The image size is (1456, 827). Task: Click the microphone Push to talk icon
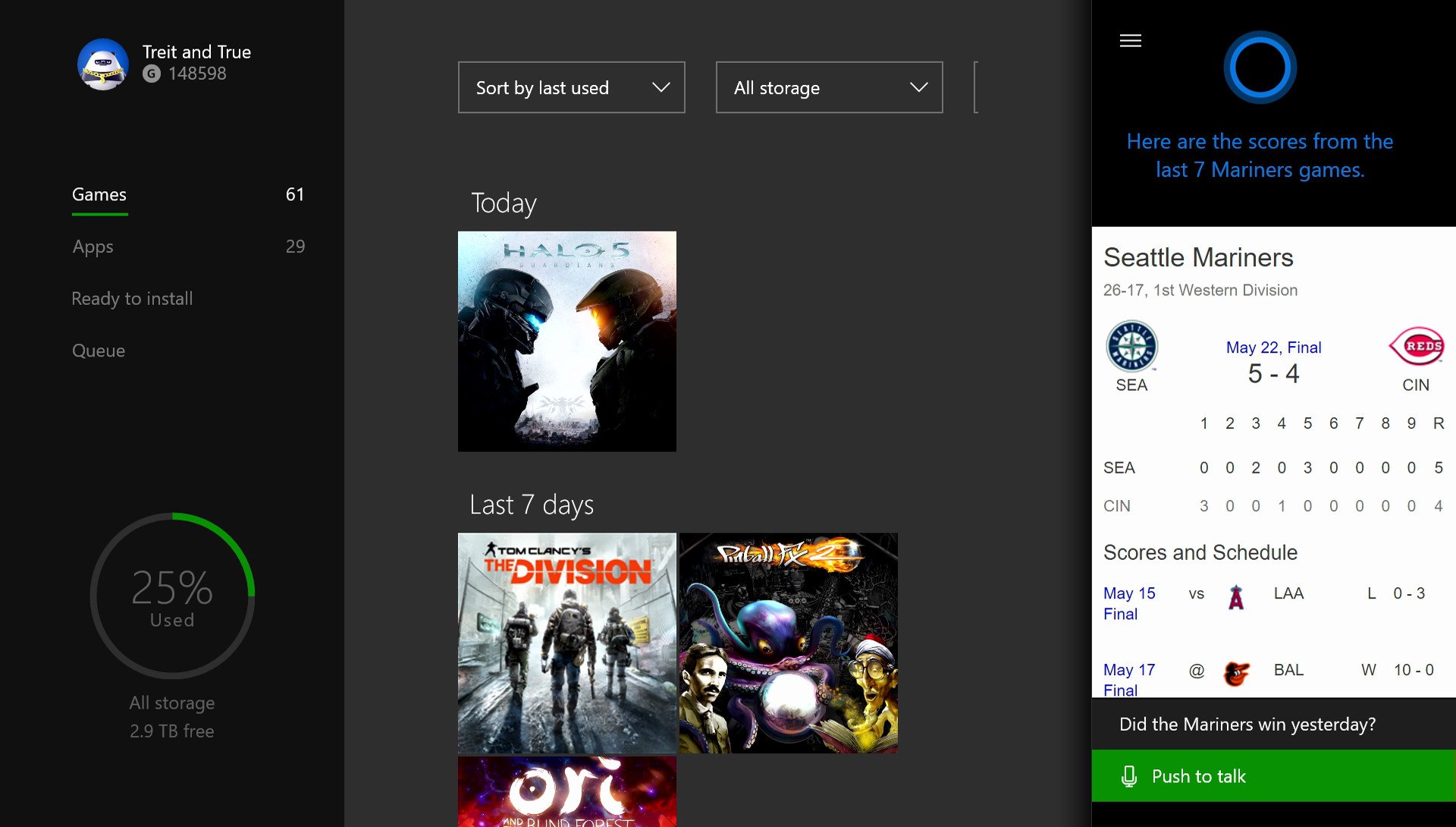(1128, 775)
